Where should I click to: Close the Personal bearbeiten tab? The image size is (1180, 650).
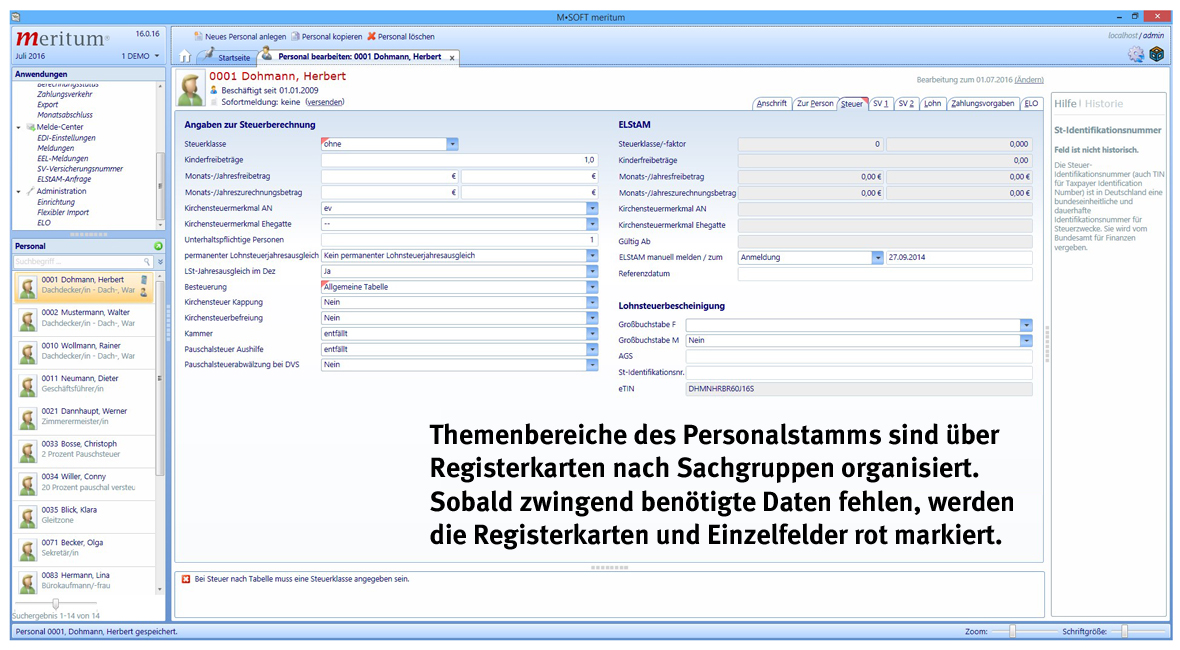click(452, 58)
